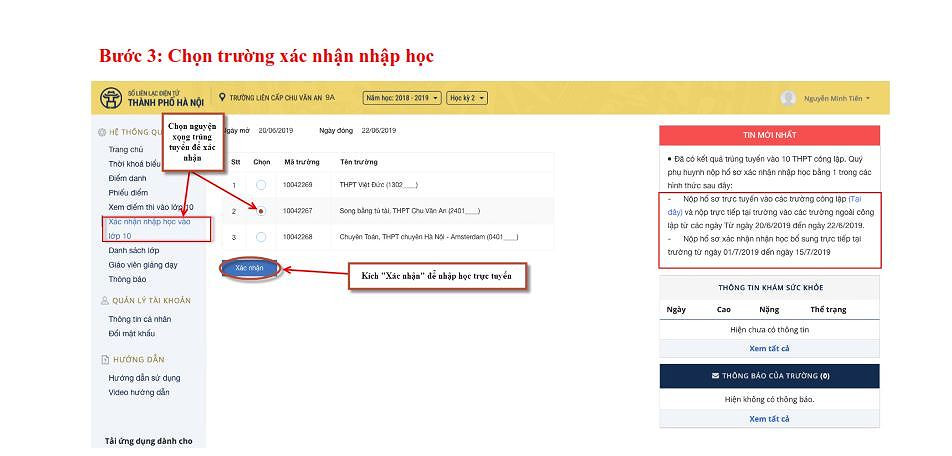Open Thông báo in the sidebar
Screen dimensions: 952x456
click(127, 279)
